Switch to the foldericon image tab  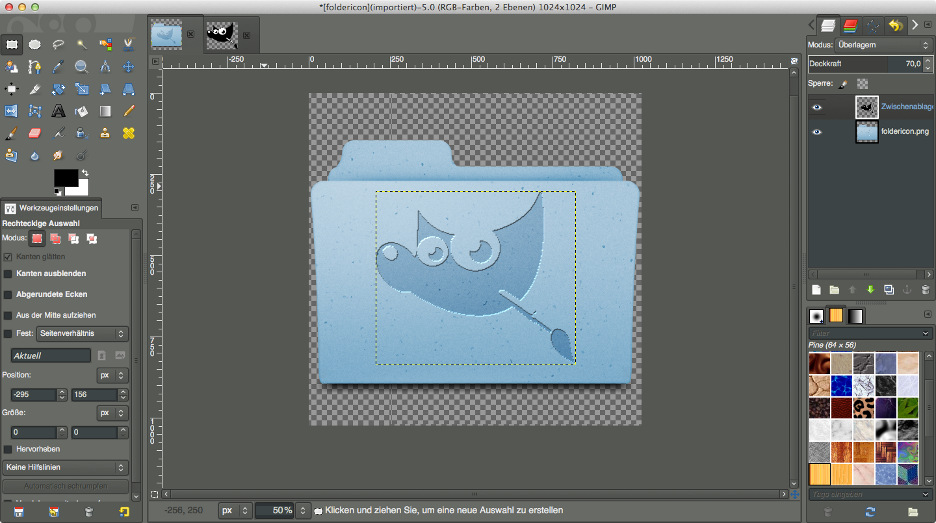[167, 33]
